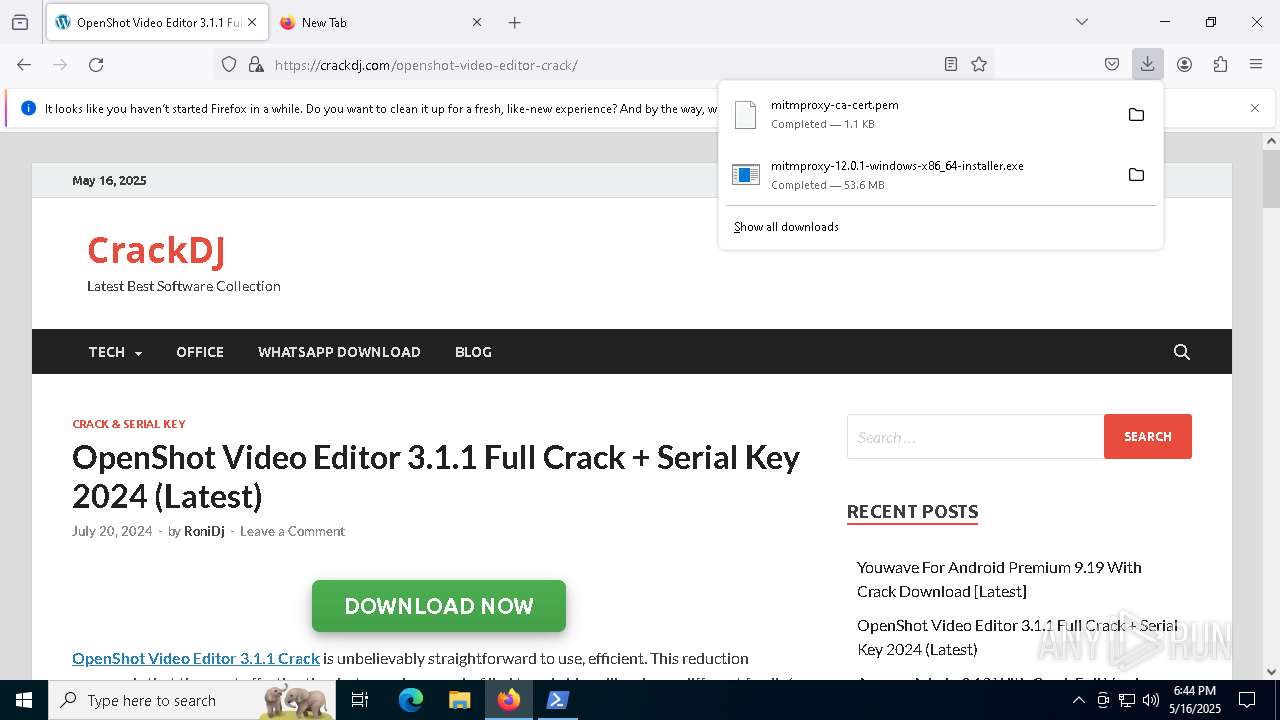This screenshot has width=1280, height=720.
Task: Open Windows notification center
Action: point(1247,700)
